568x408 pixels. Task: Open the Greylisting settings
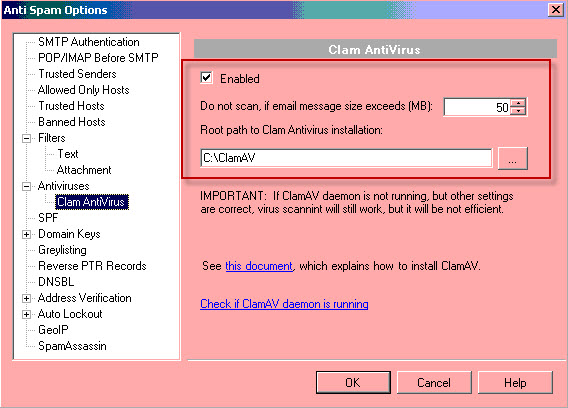(x=62, y=250)
